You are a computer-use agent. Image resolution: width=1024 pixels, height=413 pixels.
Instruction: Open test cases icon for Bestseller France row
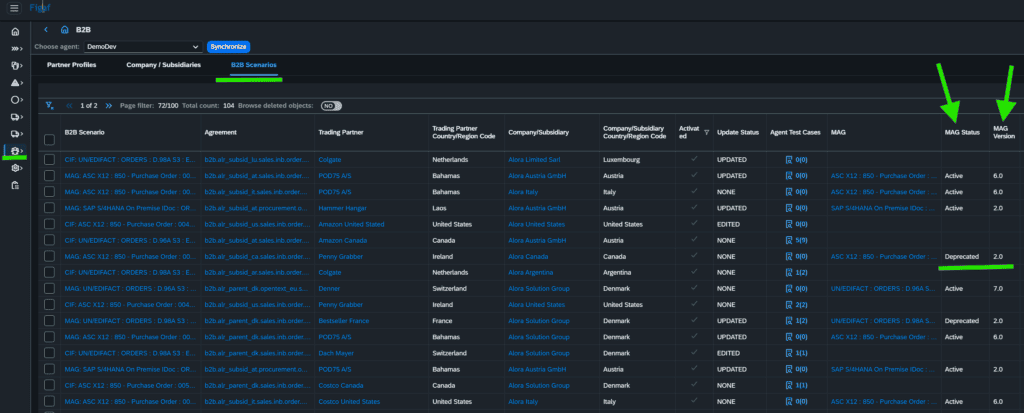[x=789, y=321]
